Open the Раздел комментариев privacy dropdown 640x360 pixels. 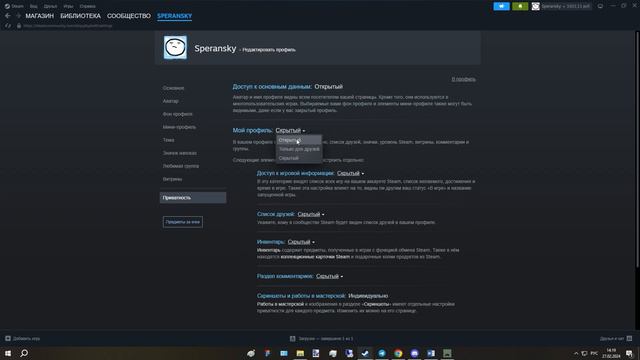(330, 276)
